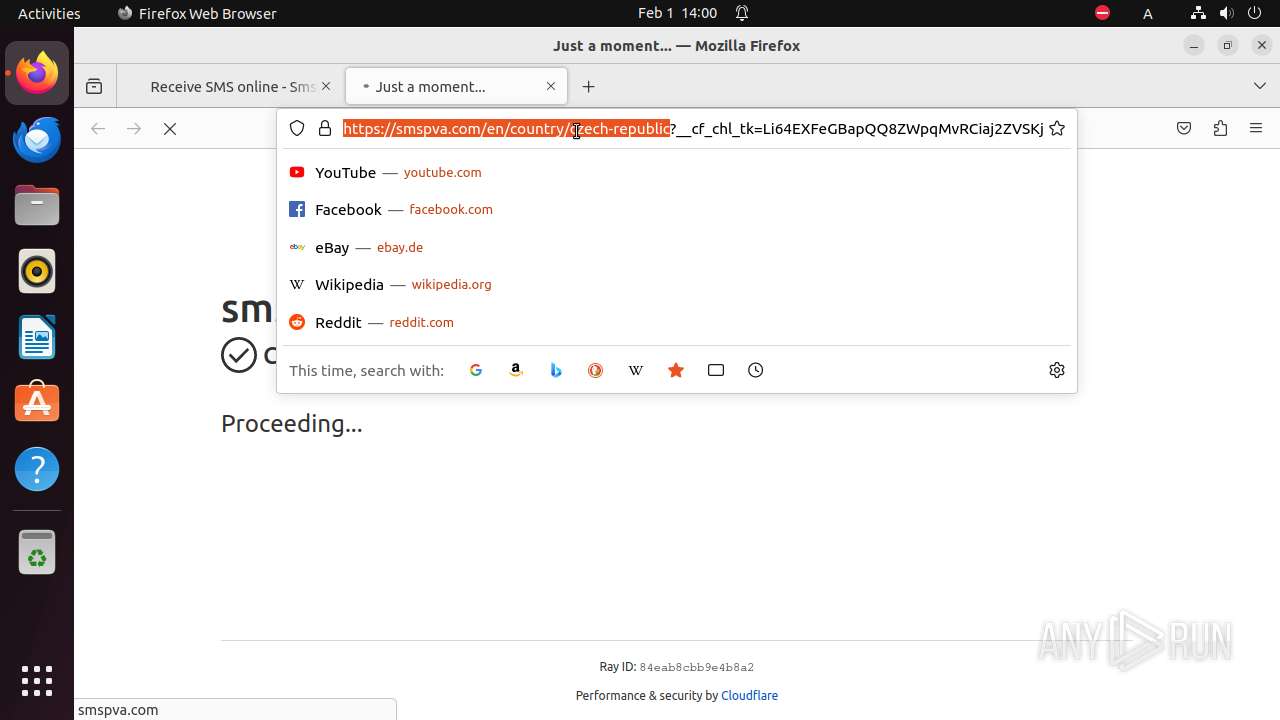Save page to Pocket
Screen dimensions: 1280x720
click(x=1184, y=129)
